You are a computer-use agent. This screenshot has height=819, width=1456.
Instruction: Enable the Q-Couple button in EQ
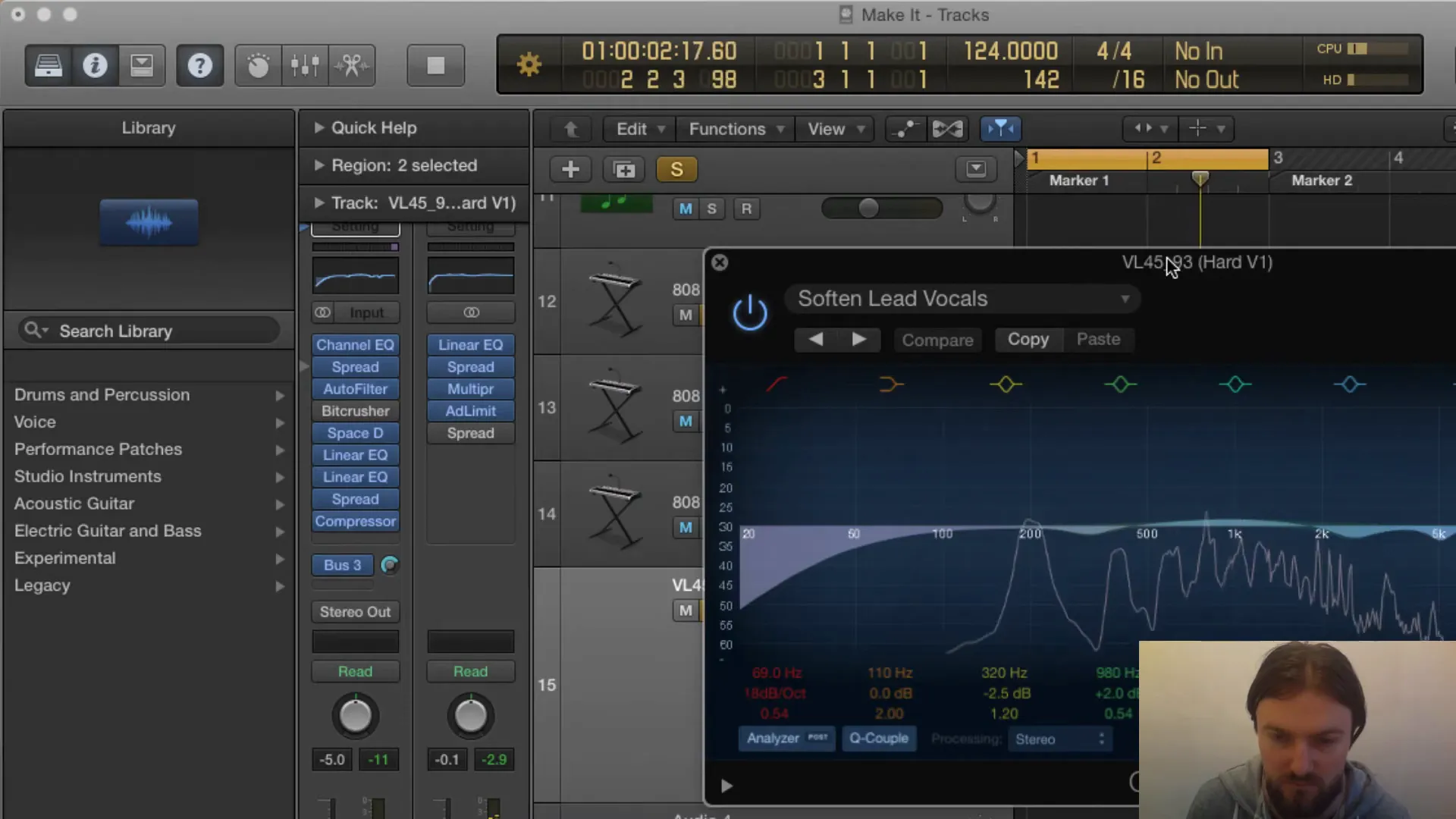tap(878, 738)
